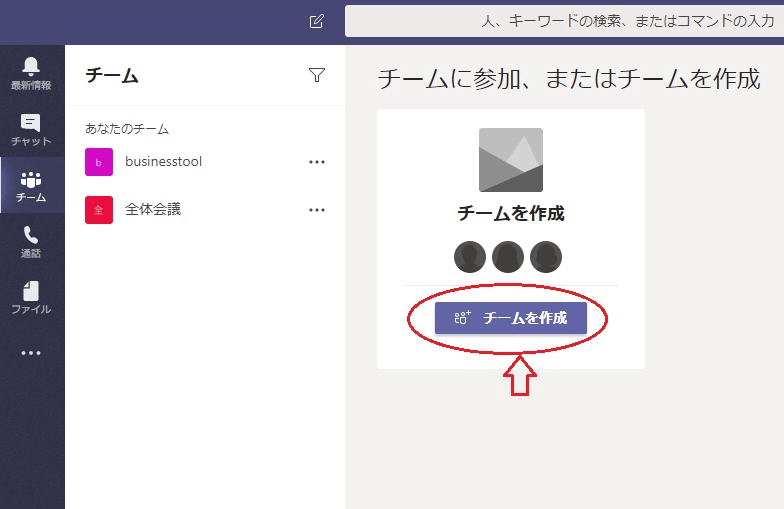Open more options for businesstool team
The height and width of the screenshot is (509, 784).
[317, 162]
